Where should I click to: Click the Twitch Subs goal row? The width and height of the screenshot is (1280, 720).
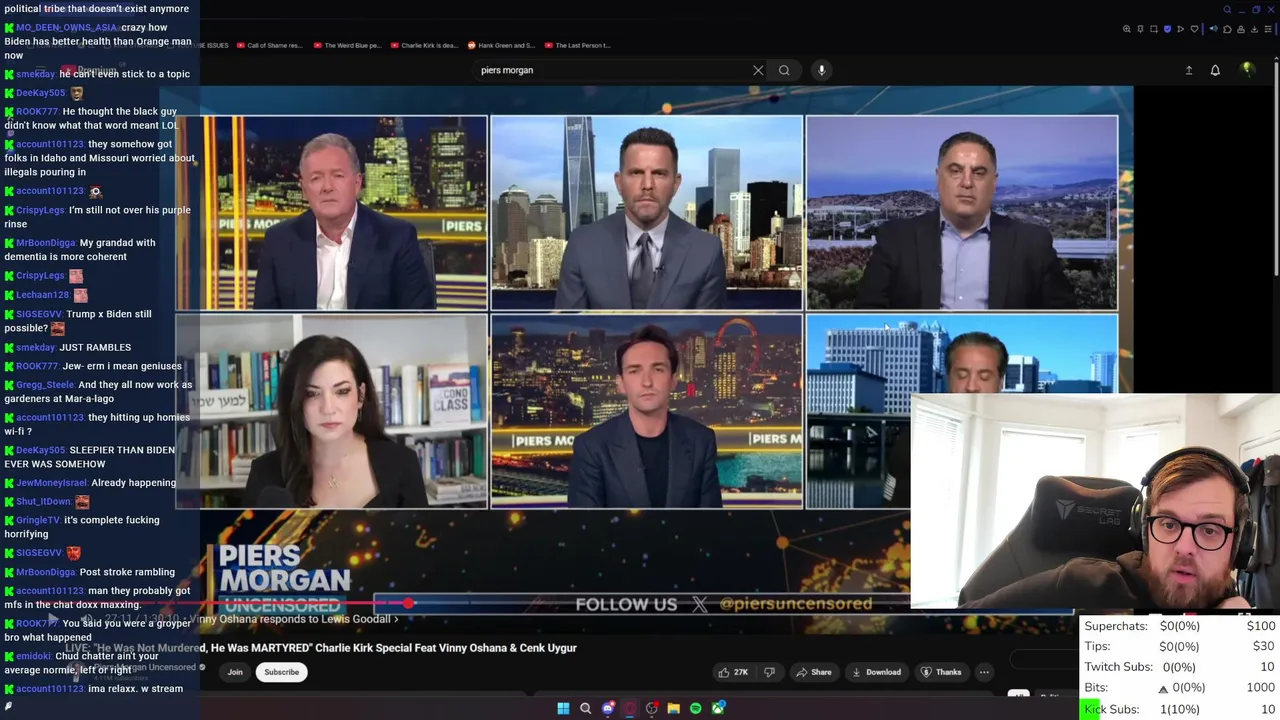[1180, 667]
